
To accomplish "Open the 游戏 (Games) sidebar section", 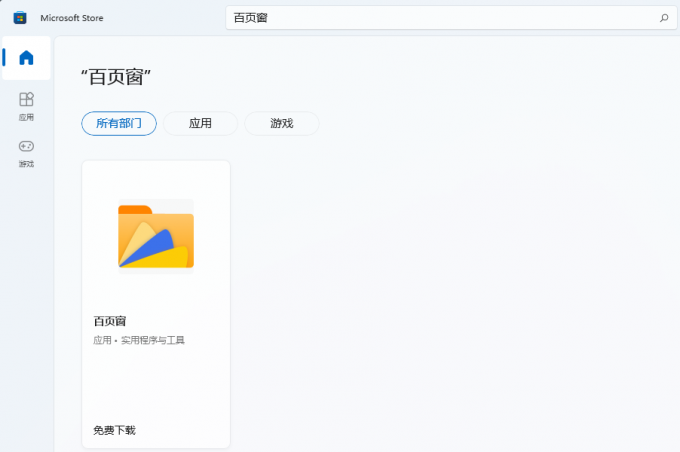I will tap(26, 154).
